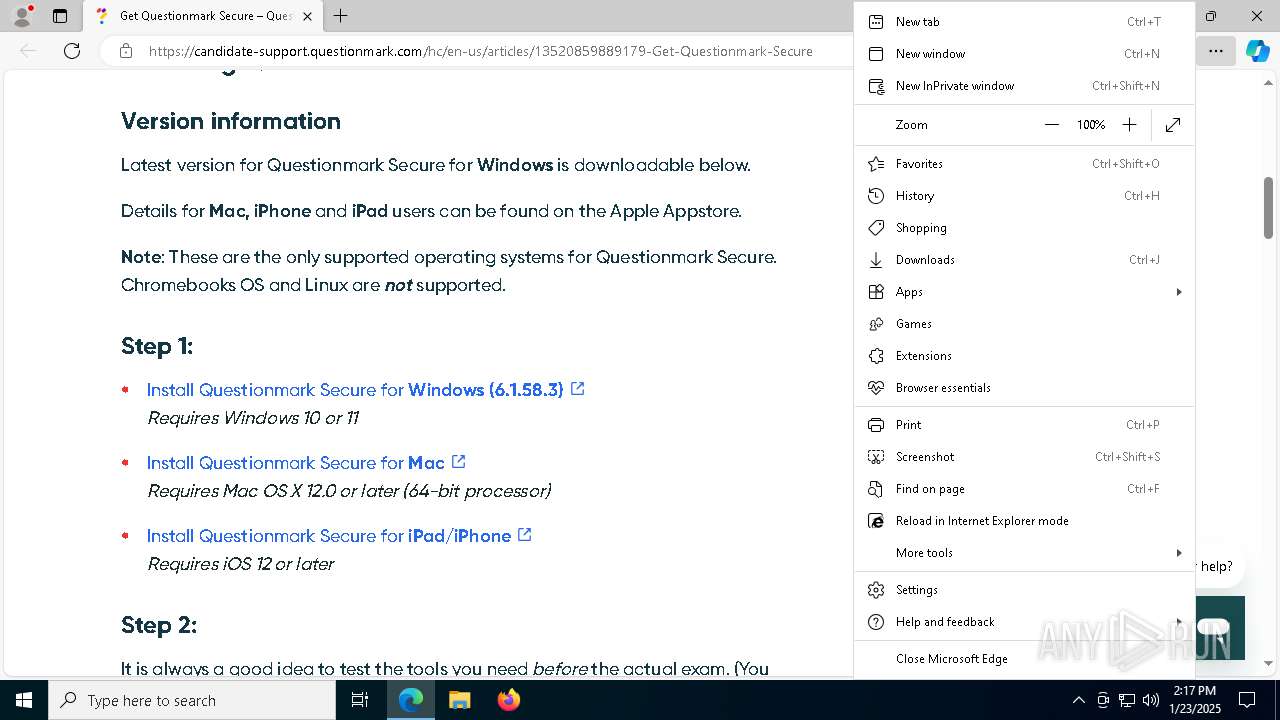The image size is (1280, 720).
Task: Choose Close Microsoft Edge entry
Action: 1024,659
